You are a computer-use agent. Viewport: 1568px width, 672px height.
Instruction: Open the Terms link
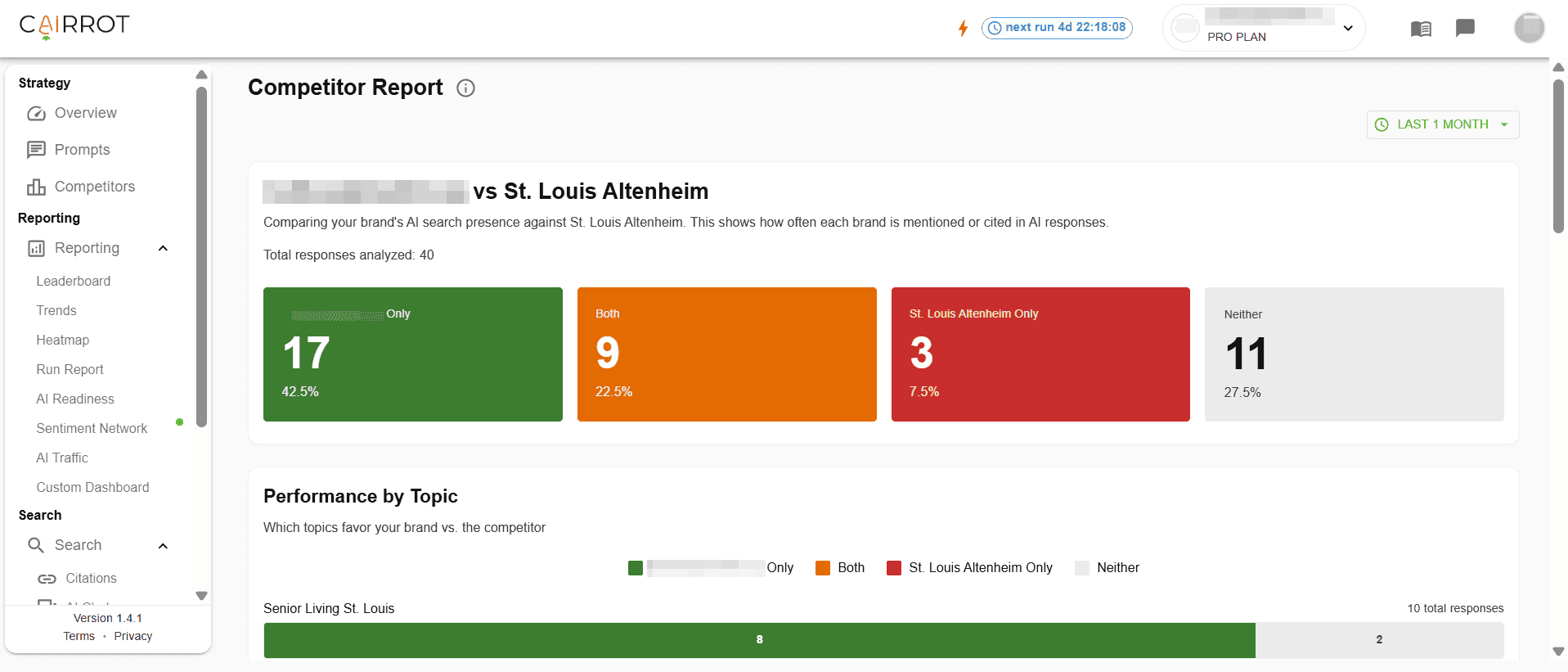tap(79, 636)
